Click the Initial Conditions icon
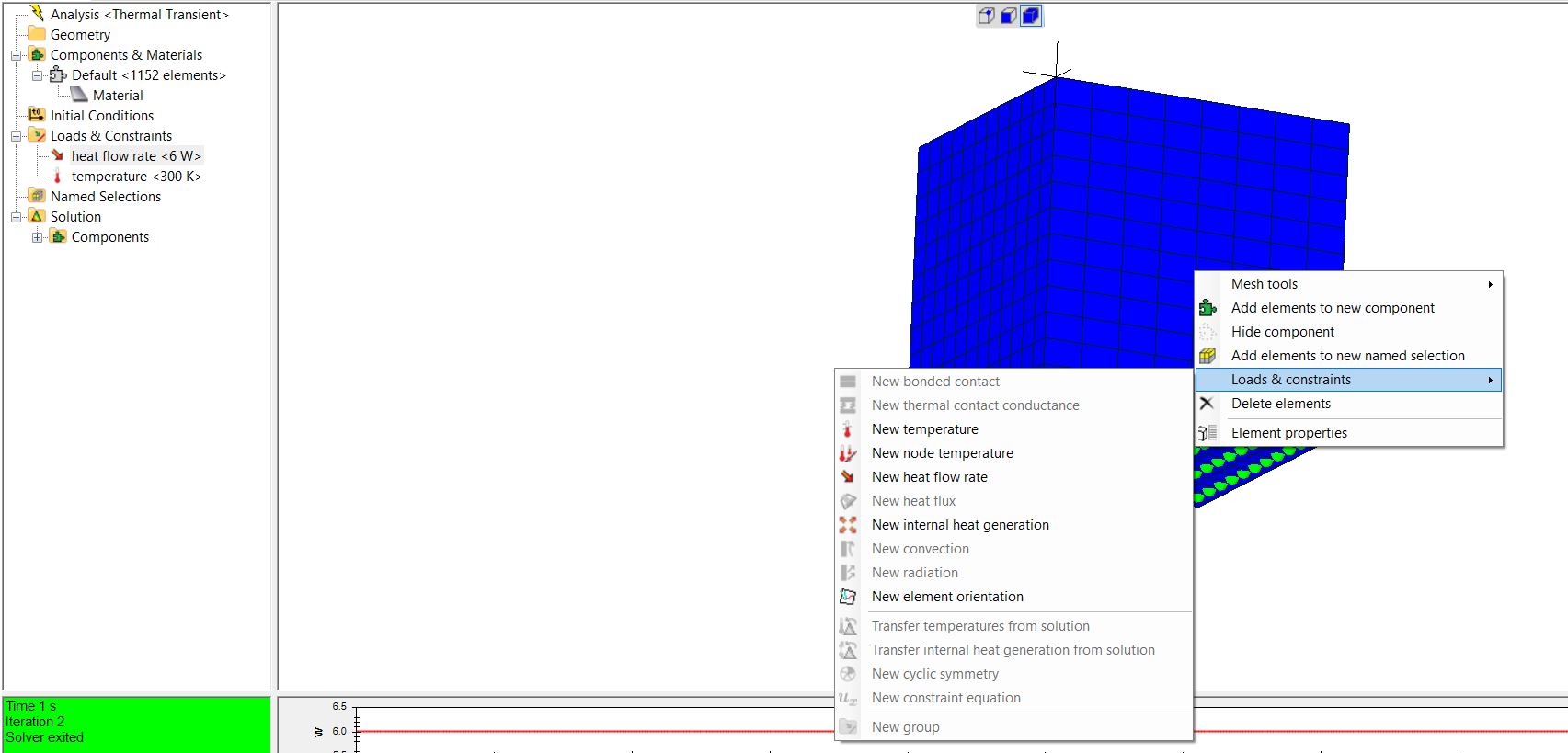The image size is (1568, 753). pos(37,115)
